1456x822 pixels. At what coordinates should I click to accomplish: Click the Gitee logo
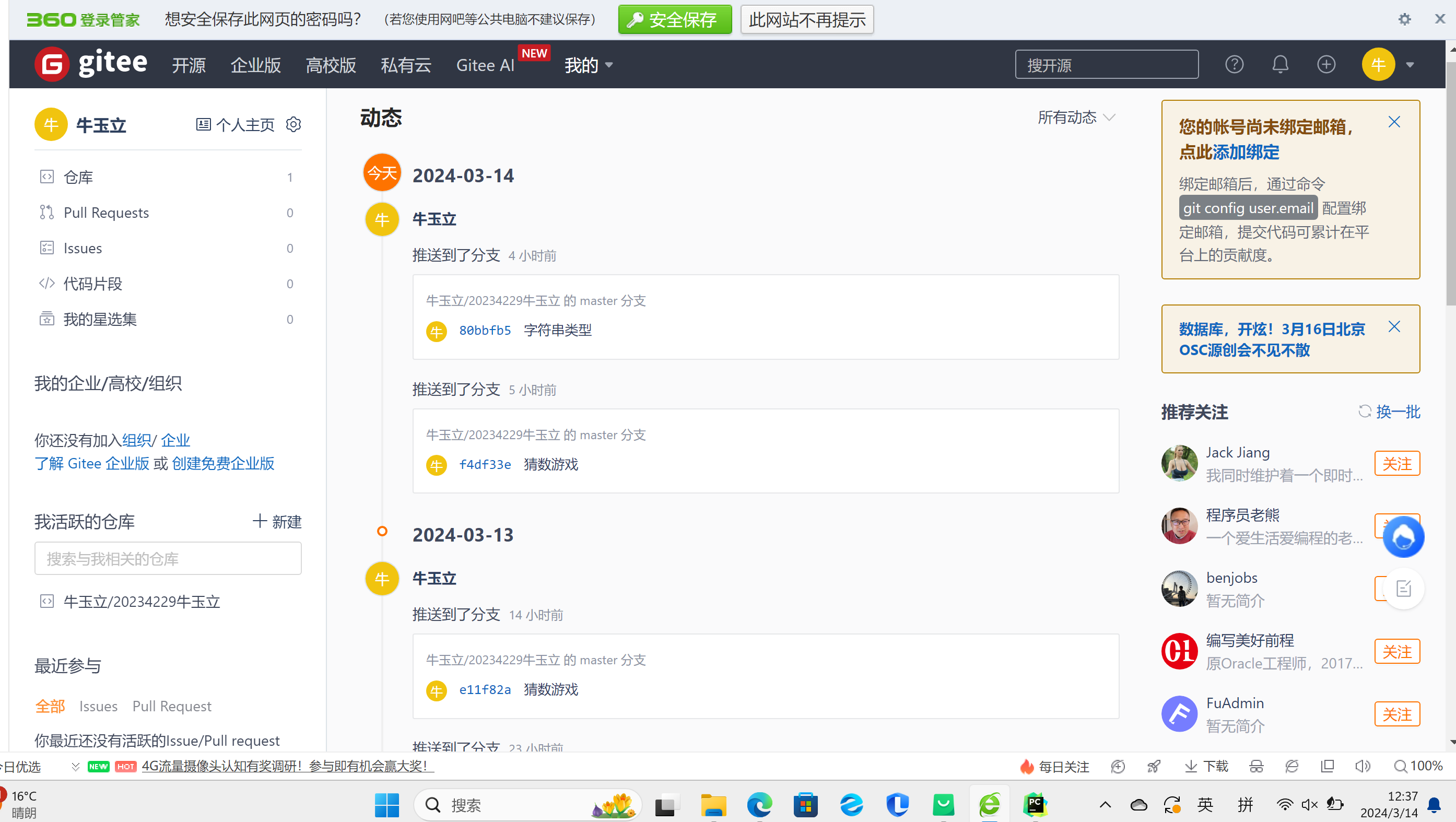[x=90, y=64]
